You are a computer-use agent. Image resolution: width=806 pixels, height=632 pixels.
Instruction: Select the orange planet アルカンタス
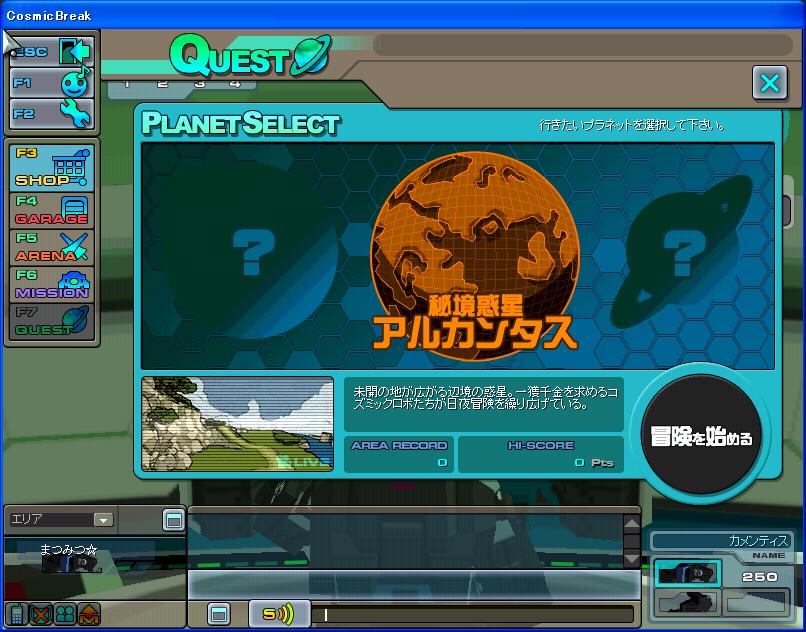click(475, 256)
